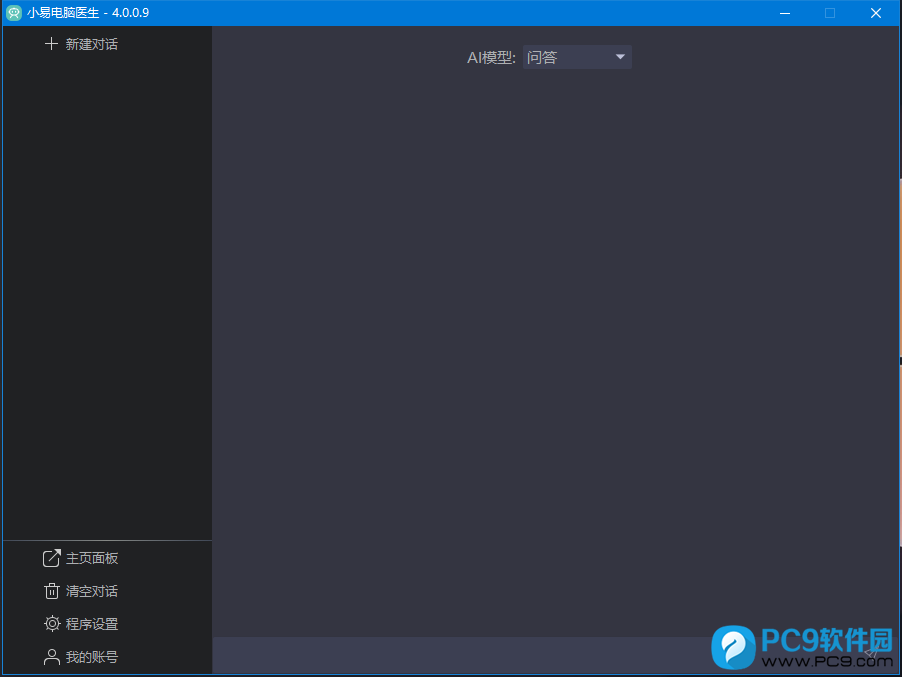Open the AI模型 dropdown showing 问答

click(x=577, y=57)
